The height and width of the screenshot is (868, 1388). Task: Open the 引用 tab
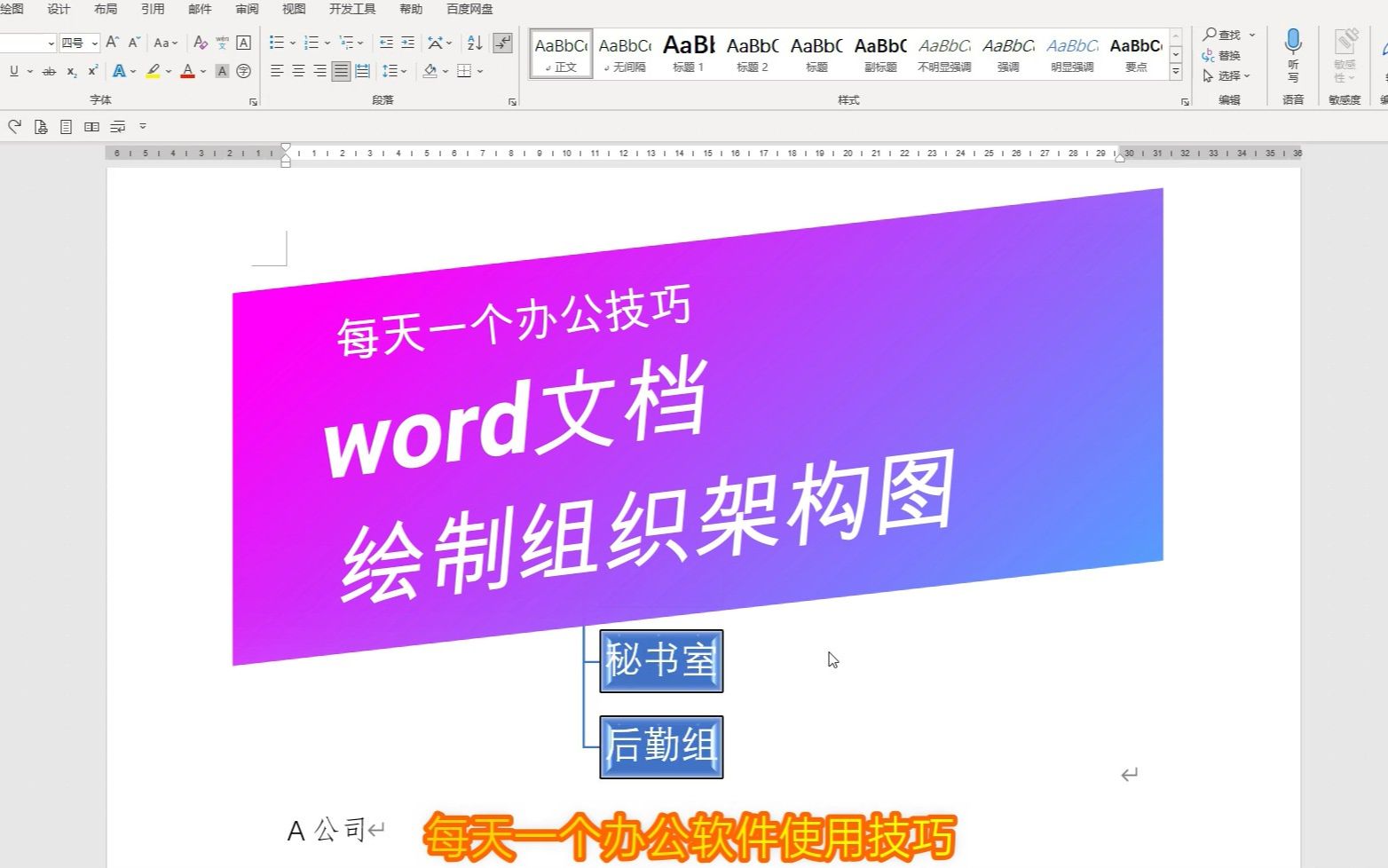(x=153, y=9)
